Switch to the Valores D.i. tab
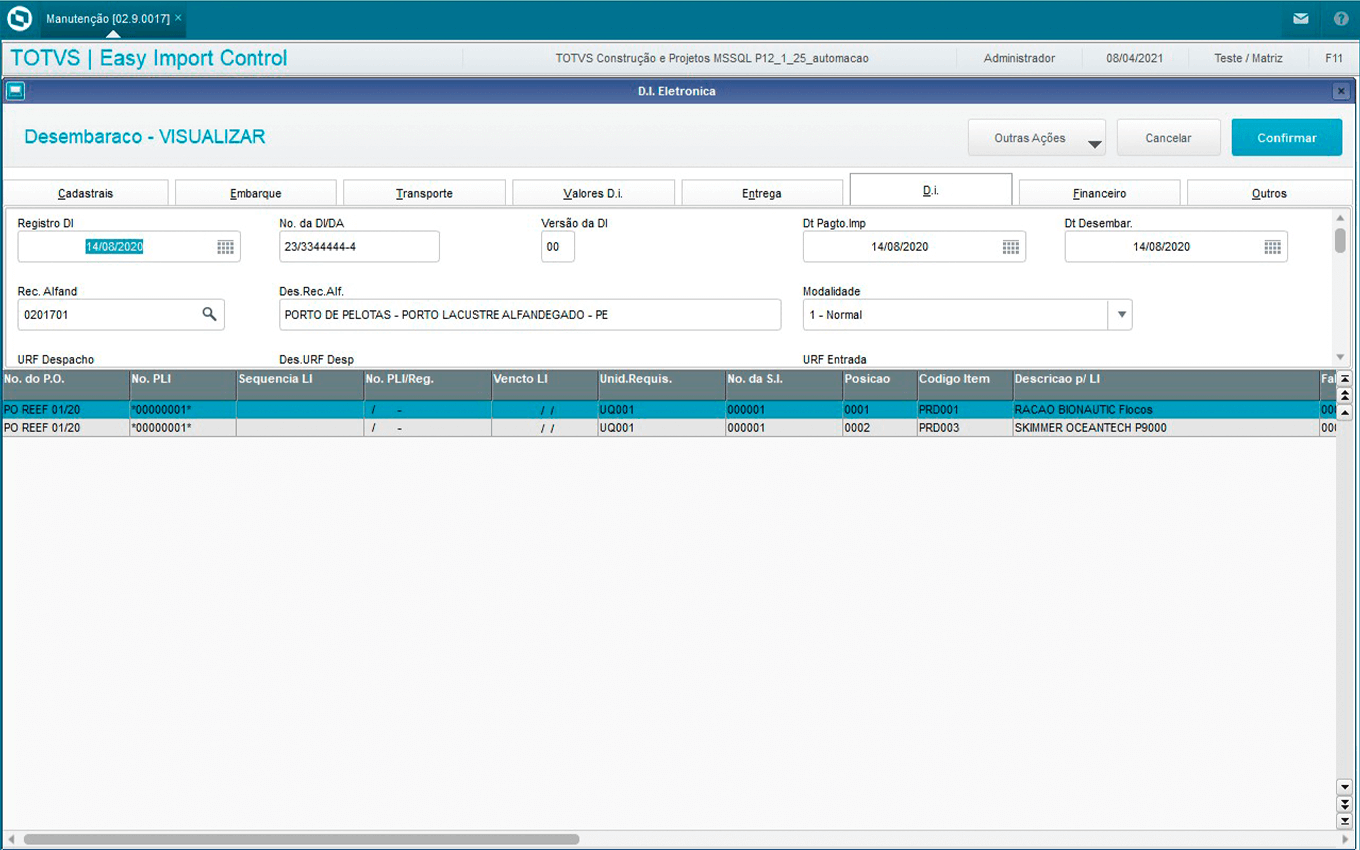 pos(593,193)
